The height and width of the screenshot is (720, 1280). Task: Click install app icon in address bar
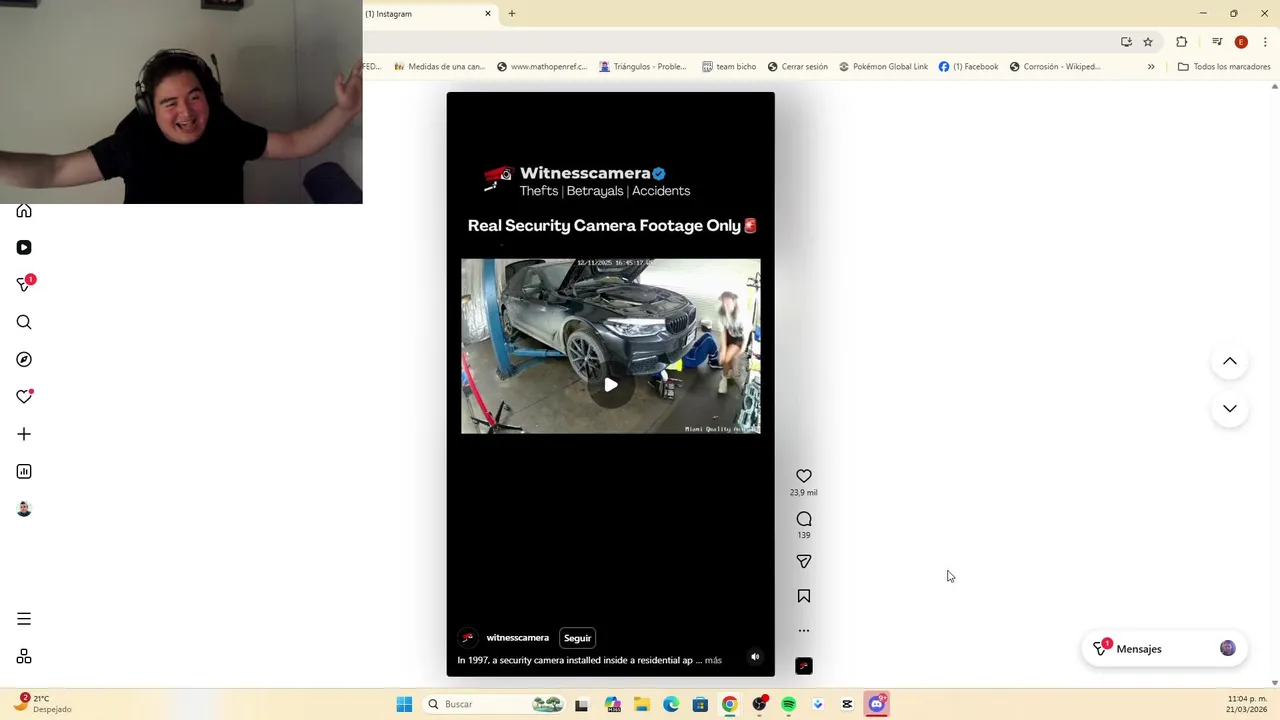(x=1126, y=42)
